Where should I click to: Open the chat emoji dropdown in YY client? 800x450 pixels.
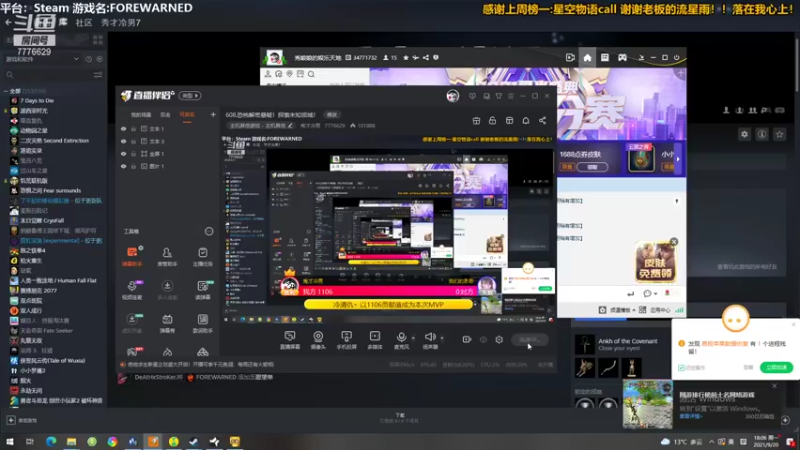(x=649, y=293)
